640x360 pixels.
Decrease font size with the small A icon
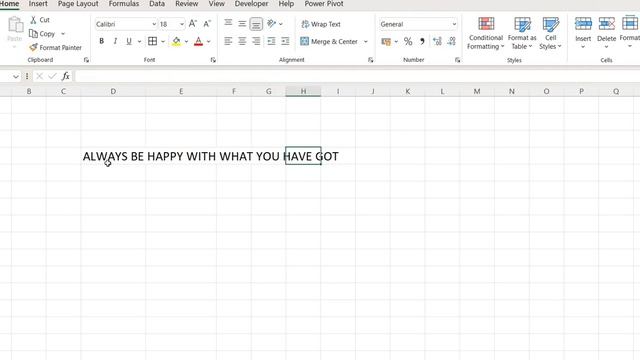coord(207,24)
